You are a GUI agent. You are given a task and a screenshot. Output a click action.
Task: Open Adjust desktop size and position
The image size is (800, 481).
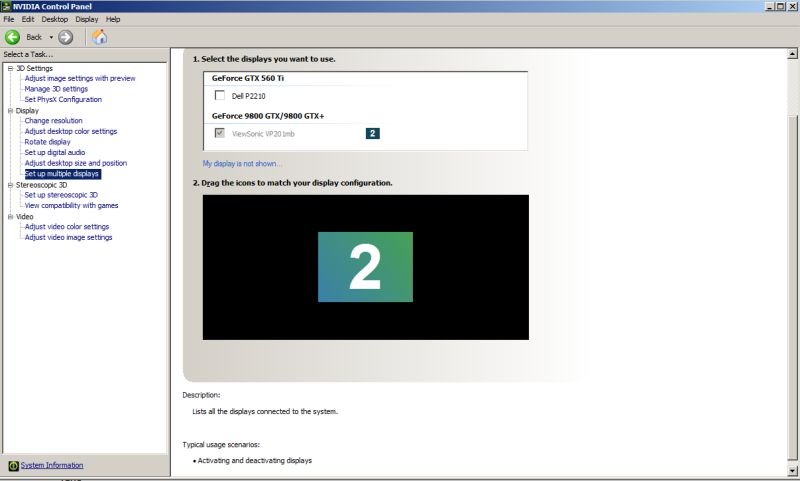click(76, 163)
